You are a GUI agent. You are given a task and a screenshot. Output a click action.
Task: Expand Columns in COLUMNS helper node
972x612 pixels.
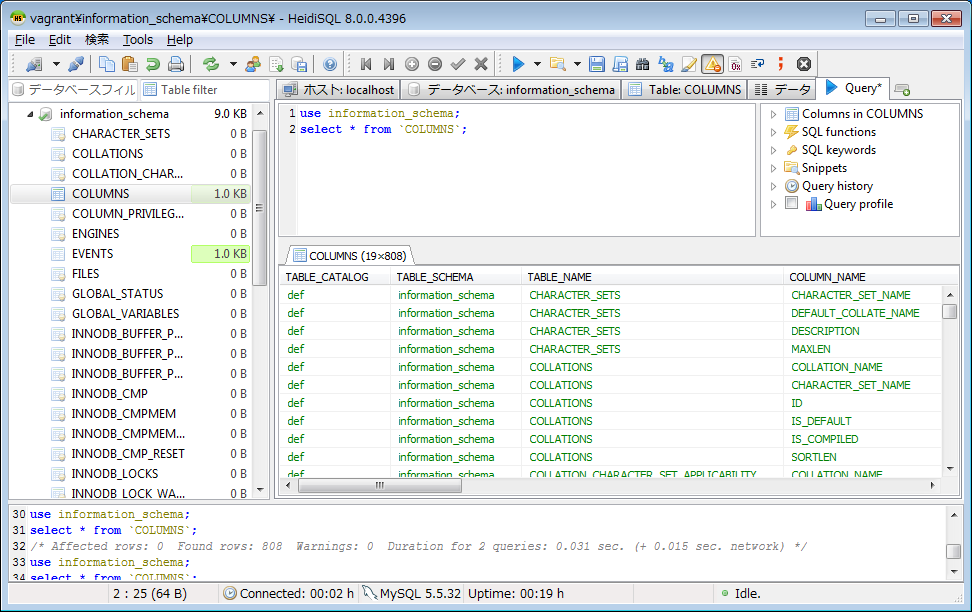[773, 114]
